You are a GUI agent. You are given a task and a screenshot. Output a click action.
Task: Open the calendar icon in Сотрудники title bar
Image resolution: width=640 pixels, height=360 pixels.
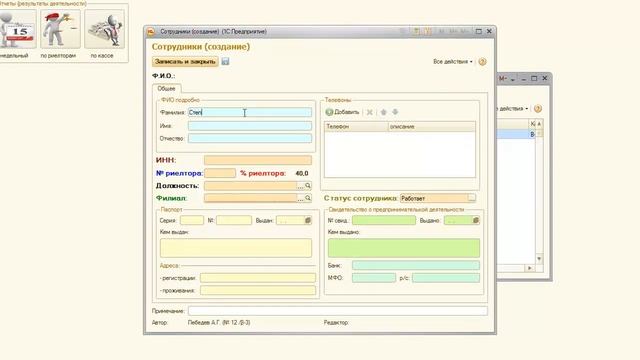(427, 31)
